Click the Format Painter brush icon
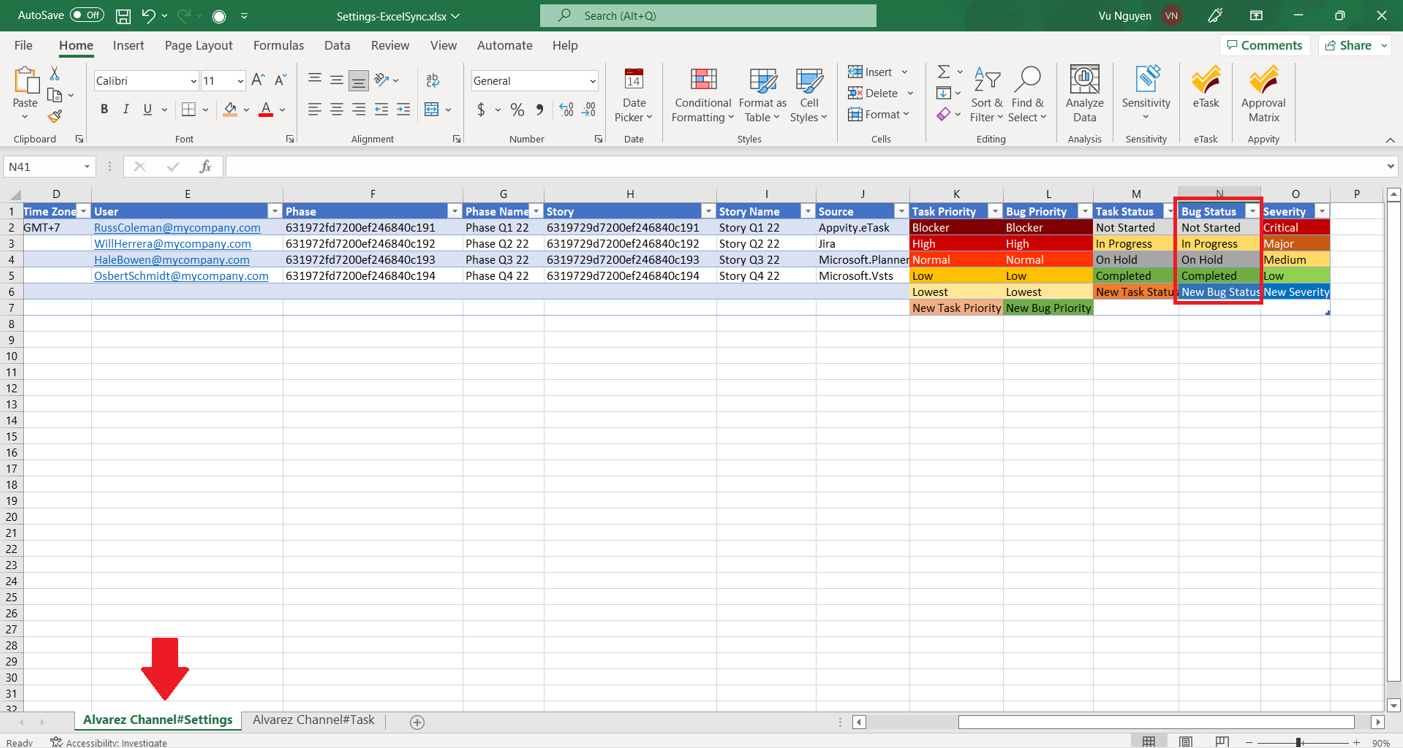Screen dimensions: 1403x748 [x=55, y=117]
